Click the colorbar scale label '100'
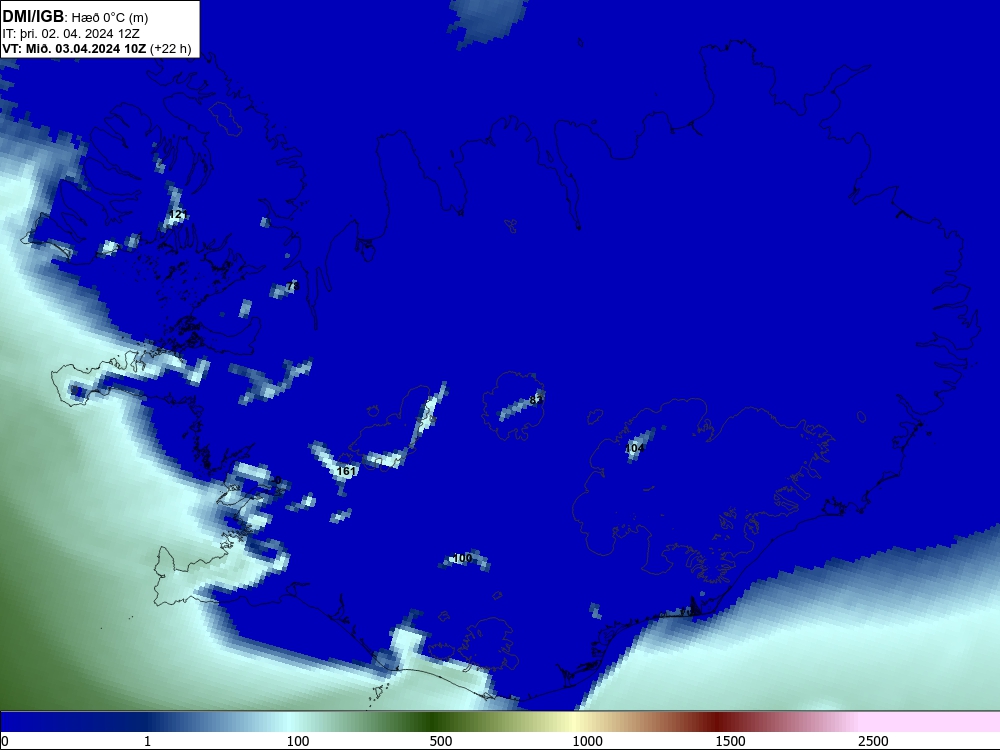The width and height of the screenshot is (1000, 750). tap(298, 741)
